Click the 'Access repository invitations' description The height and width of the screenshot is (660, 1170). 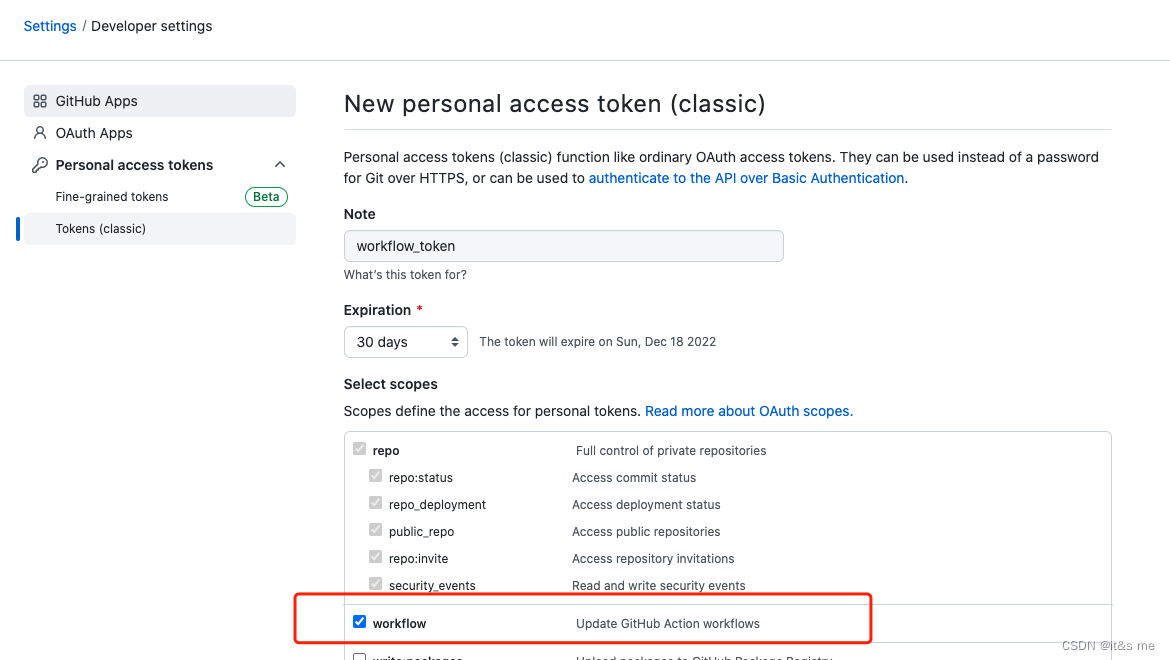(653, 559)
